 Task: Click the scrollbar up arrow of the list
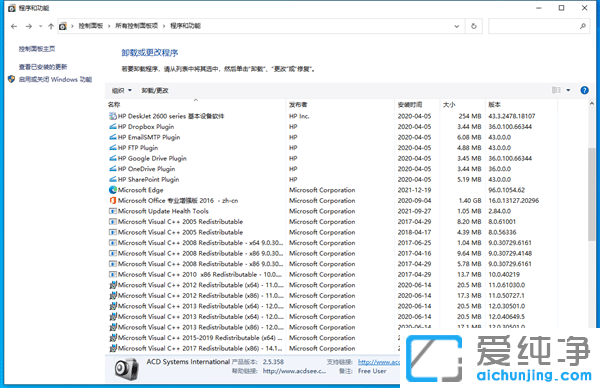pos(592,103)
